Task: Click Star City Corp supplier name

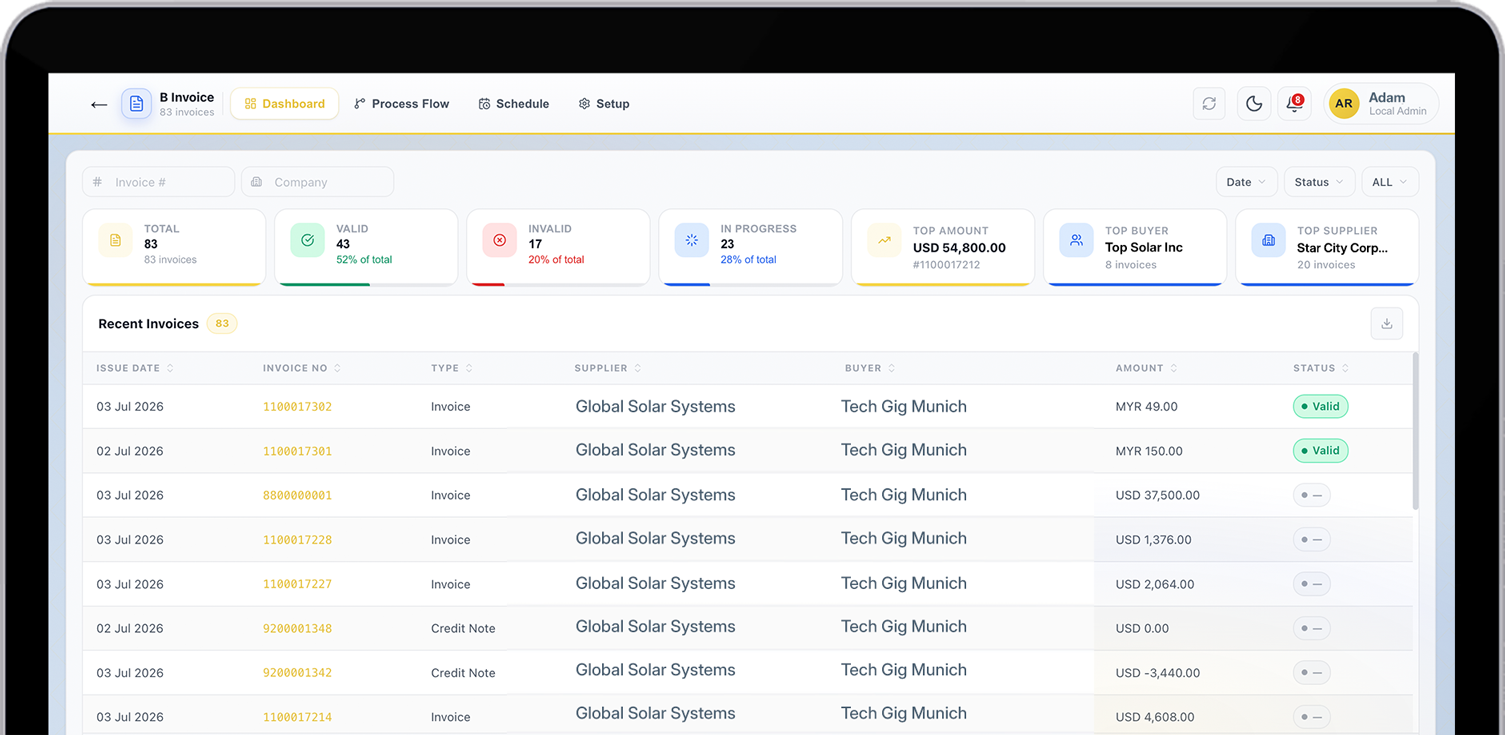Action: [1342, 248]
